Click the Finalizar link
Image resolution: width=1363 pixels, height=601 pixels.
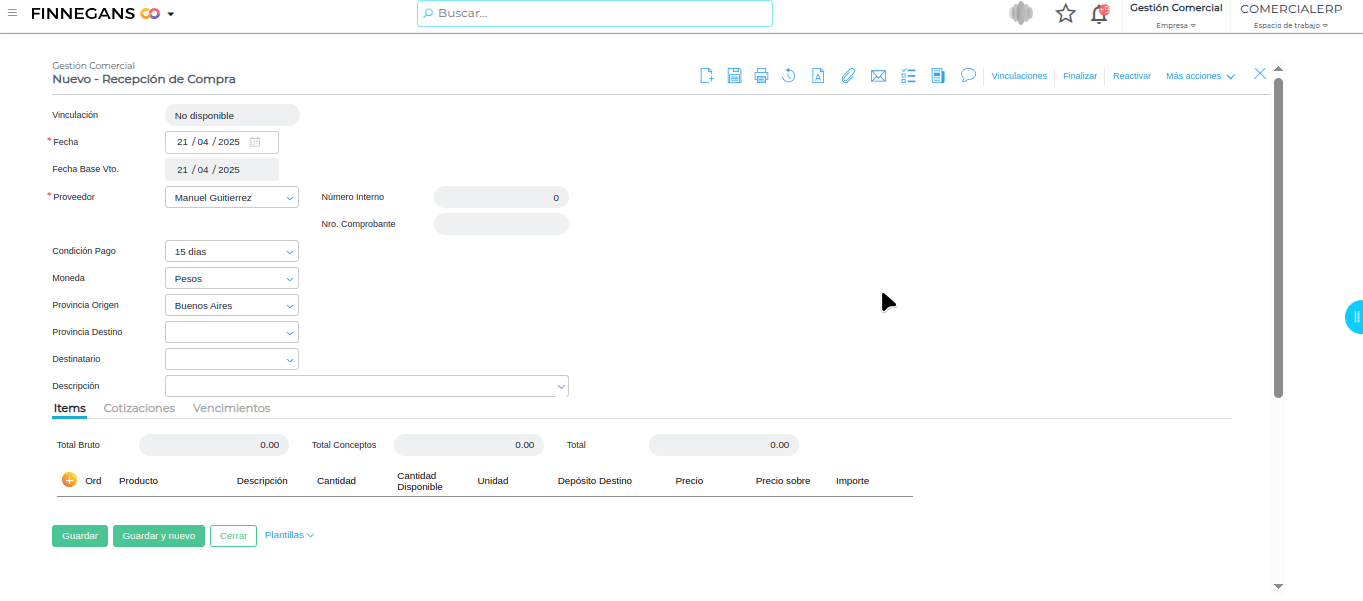coord(1080,76)
